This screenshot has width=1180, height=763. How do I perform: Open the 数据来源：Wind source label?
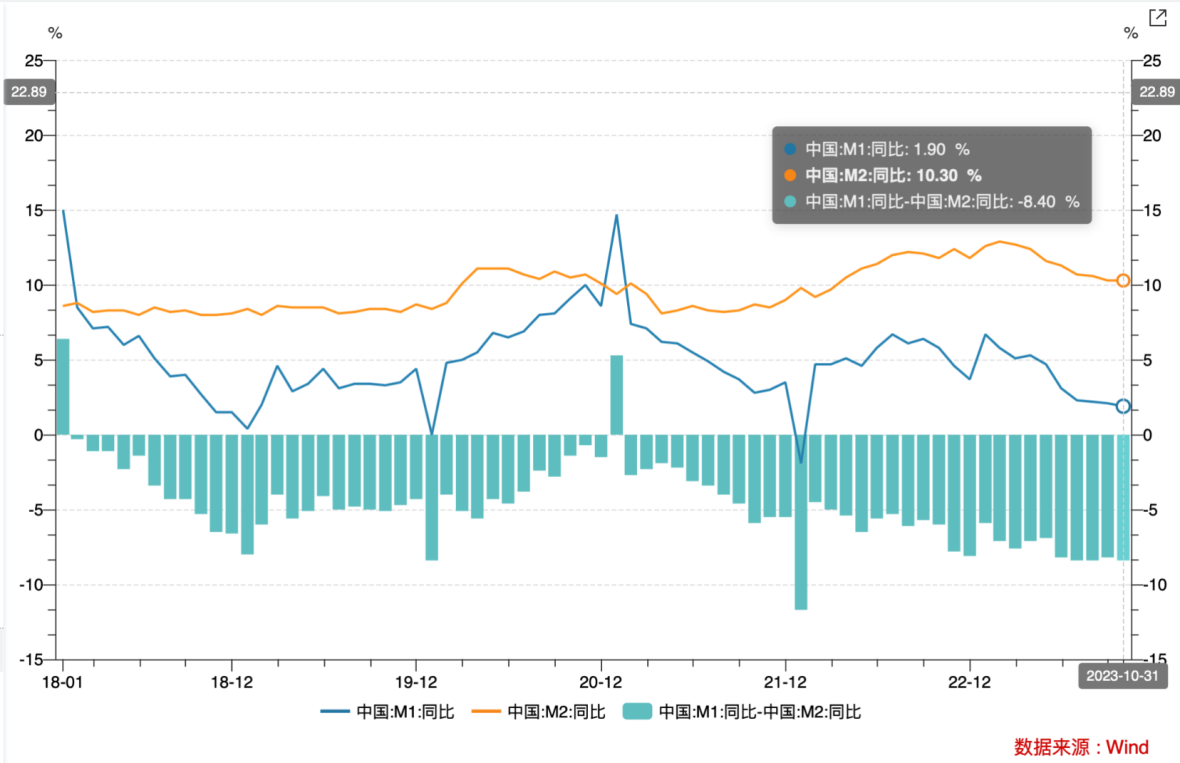(1081, 747)
